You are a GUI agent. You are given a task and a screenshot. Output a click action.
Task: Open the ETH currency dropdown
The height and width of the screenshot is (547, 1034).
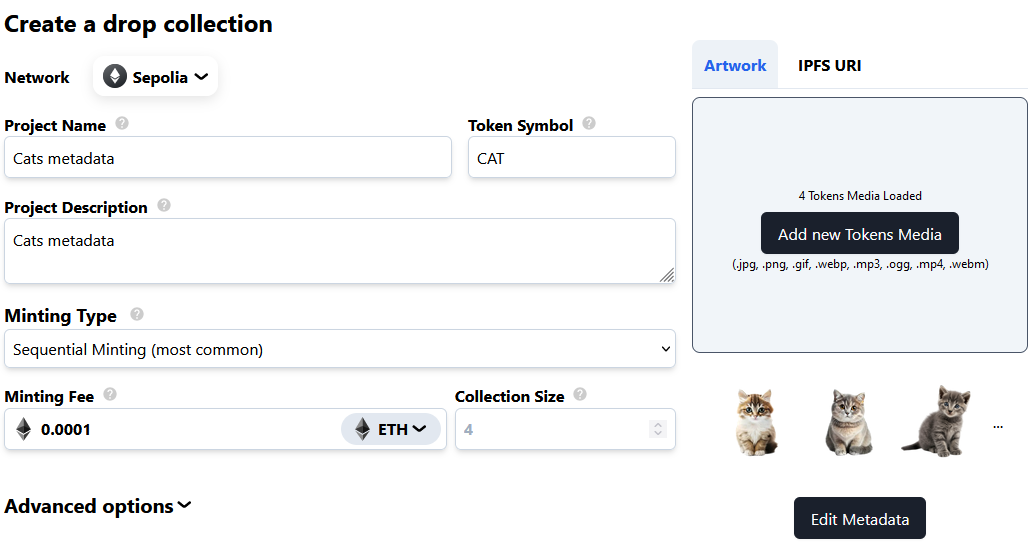click(391, 429)
